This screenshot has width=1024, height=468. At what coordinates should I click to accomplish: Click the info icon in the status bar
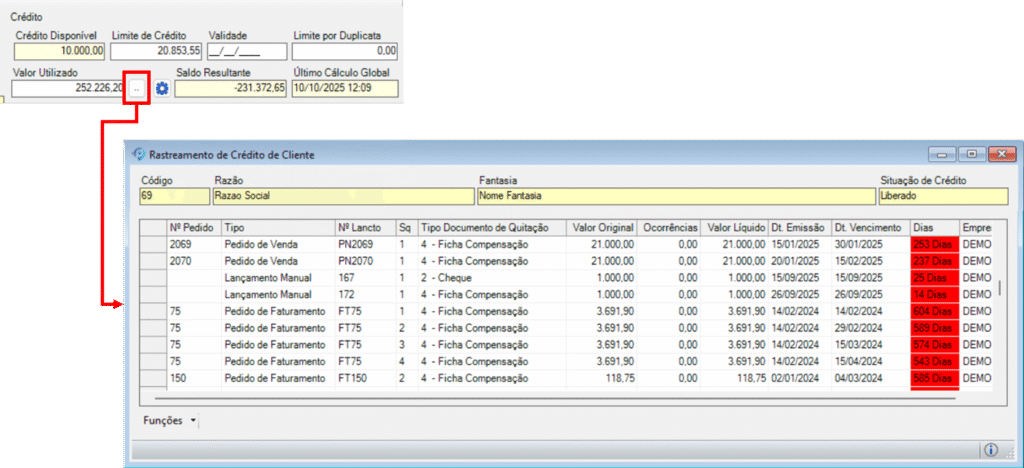pos(991,450)
